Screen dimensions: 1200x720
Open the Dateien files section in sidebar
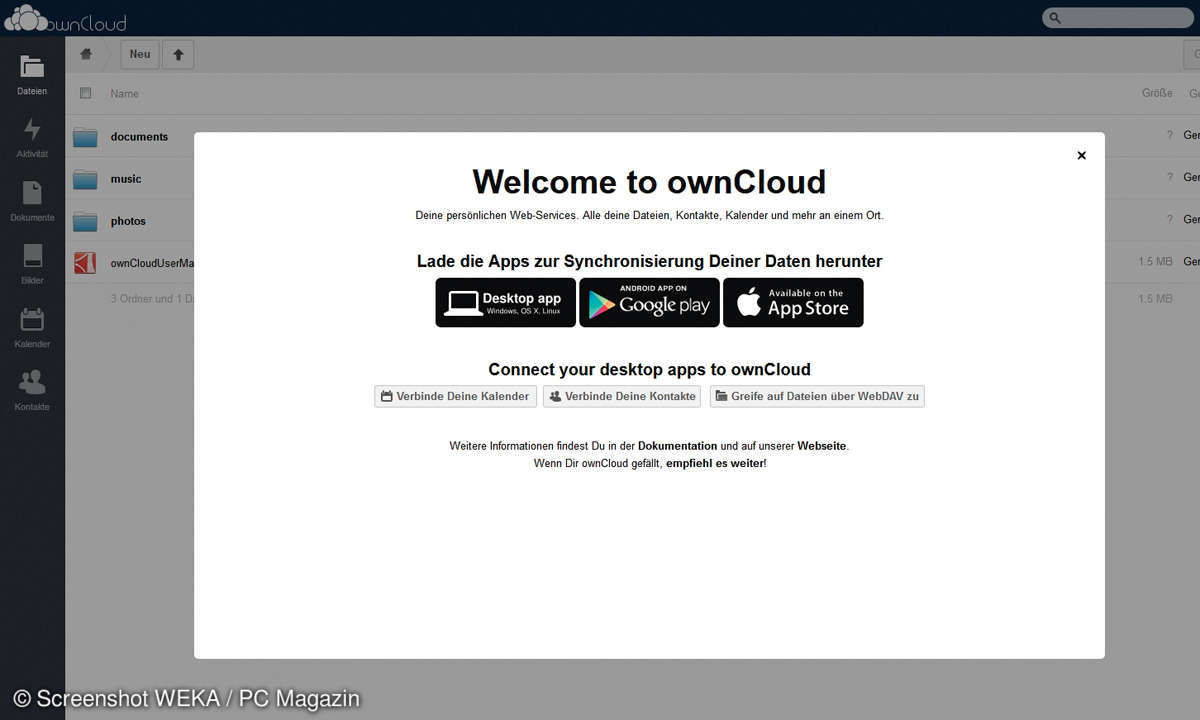32,75
